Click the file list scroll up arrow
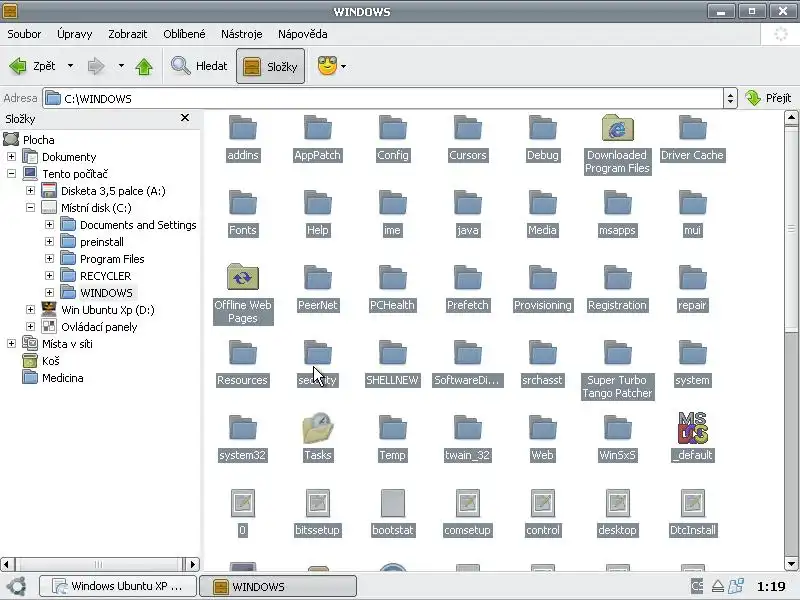Viewport: 800px width, 600px height. pyautogui.click(x=791, y=118)
